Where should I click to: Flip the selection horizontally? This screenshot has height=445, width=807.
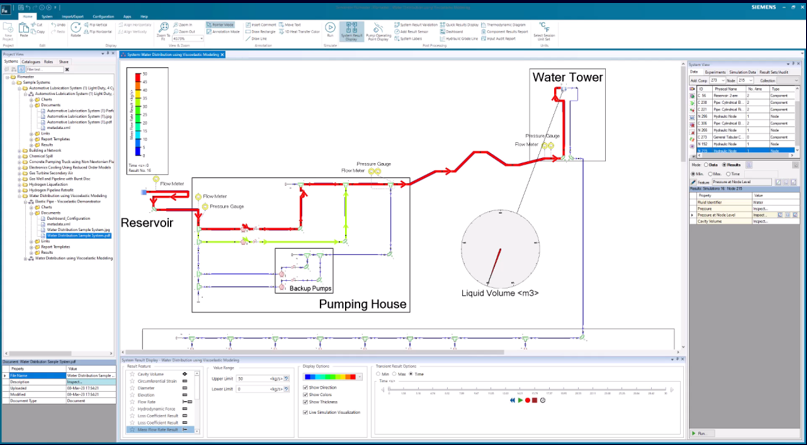[97, 31]
